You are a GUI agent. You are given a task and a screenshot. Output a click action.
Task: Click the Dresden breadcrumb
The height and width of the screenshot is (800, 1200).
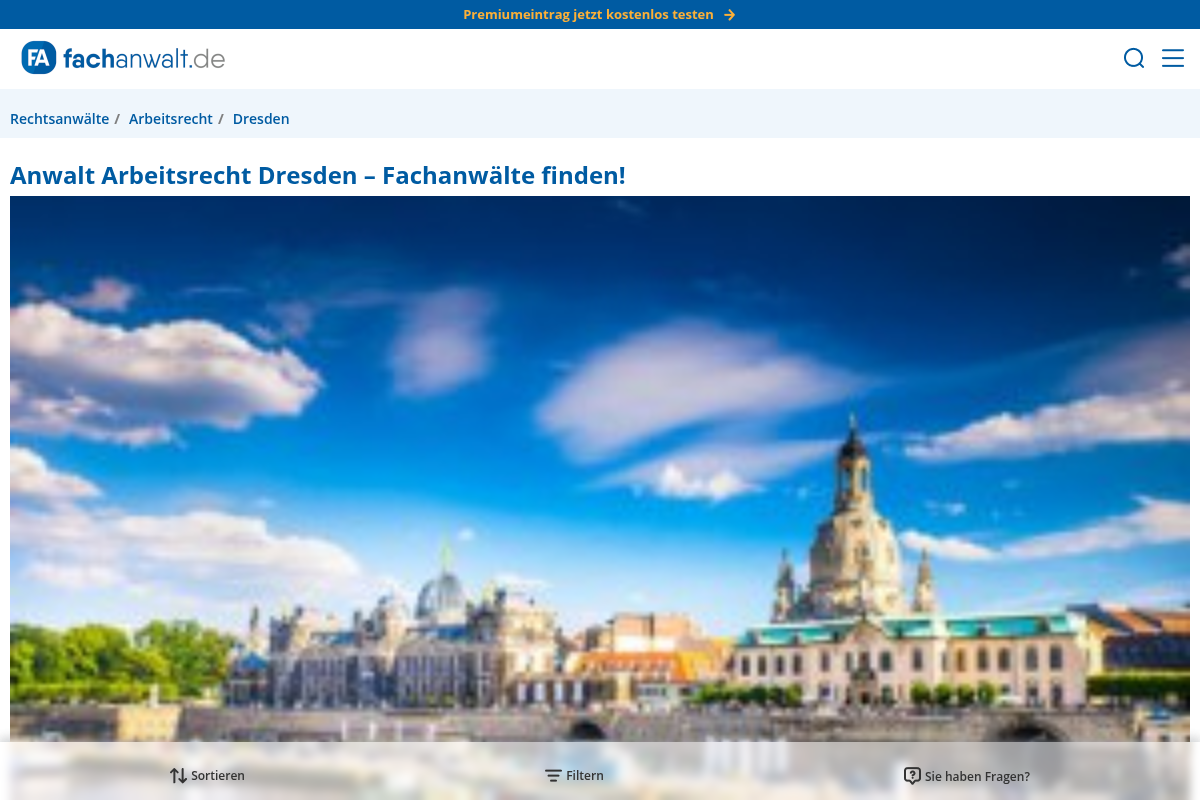pyautogui.click(x=261, y=119)
